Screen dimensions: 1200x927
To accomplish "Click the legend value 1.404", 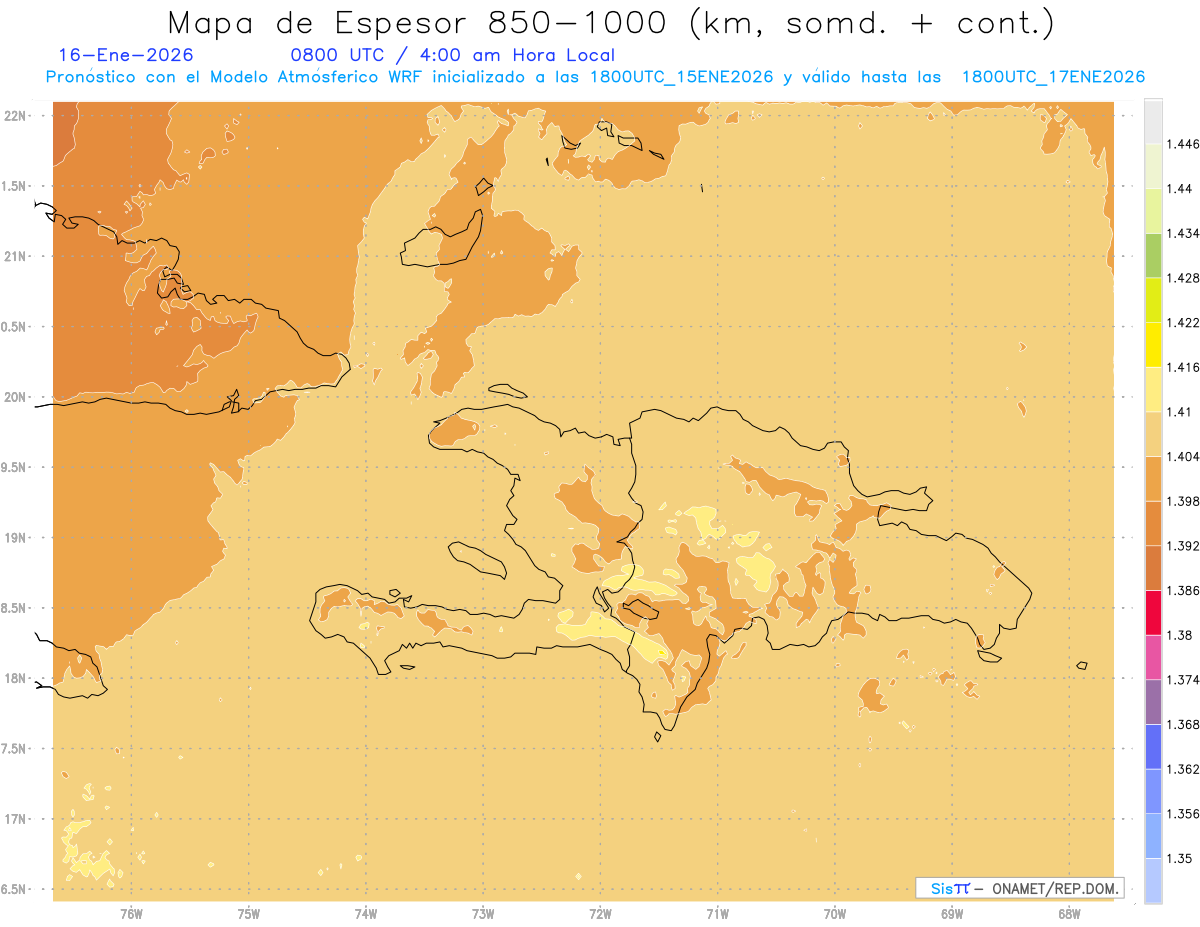I will pyautogui.click(x=1183, y=456).
